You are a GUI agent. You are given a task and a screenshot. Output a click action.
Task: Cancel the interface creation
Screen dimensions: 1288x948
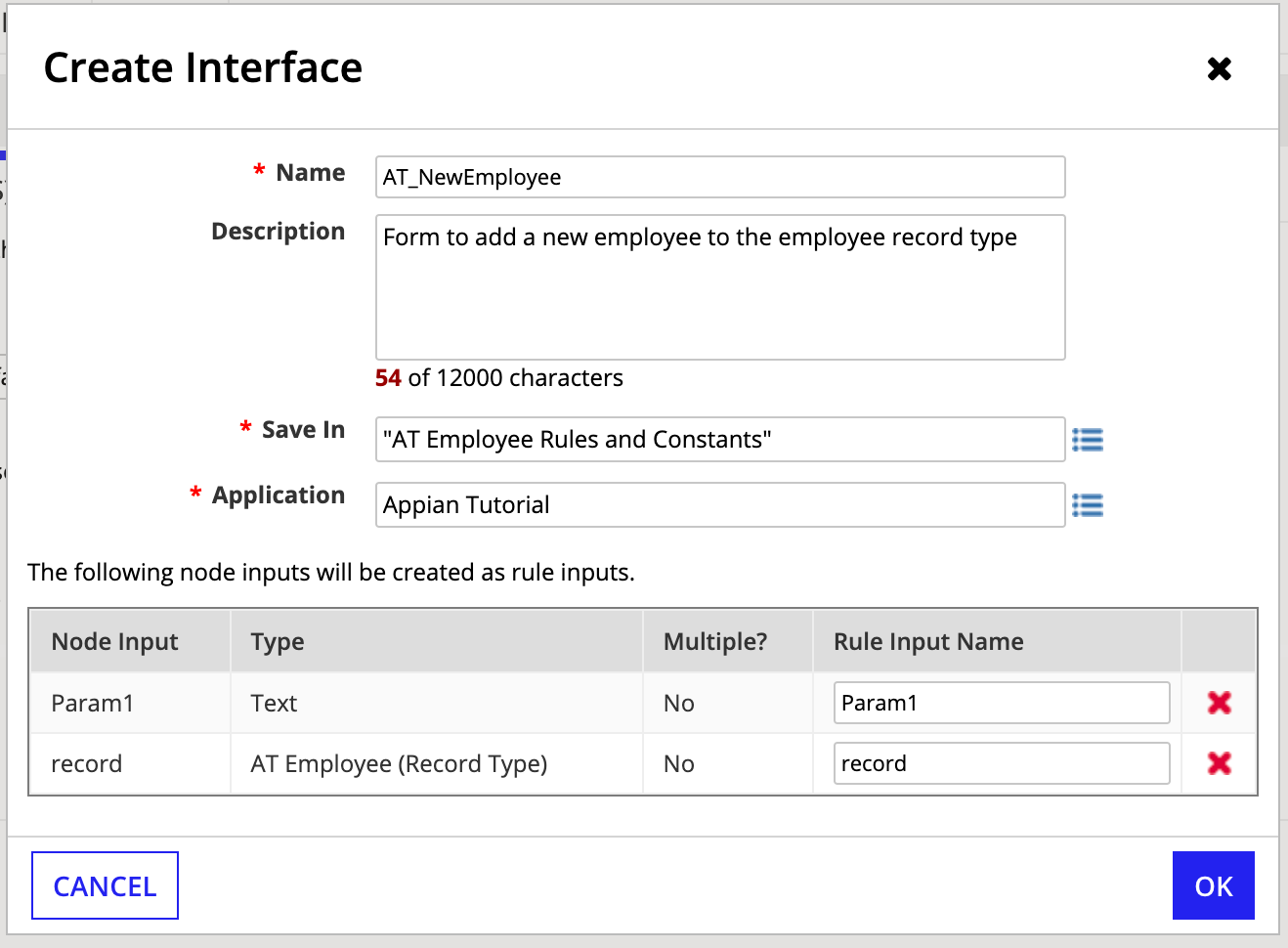pos(105,885)
